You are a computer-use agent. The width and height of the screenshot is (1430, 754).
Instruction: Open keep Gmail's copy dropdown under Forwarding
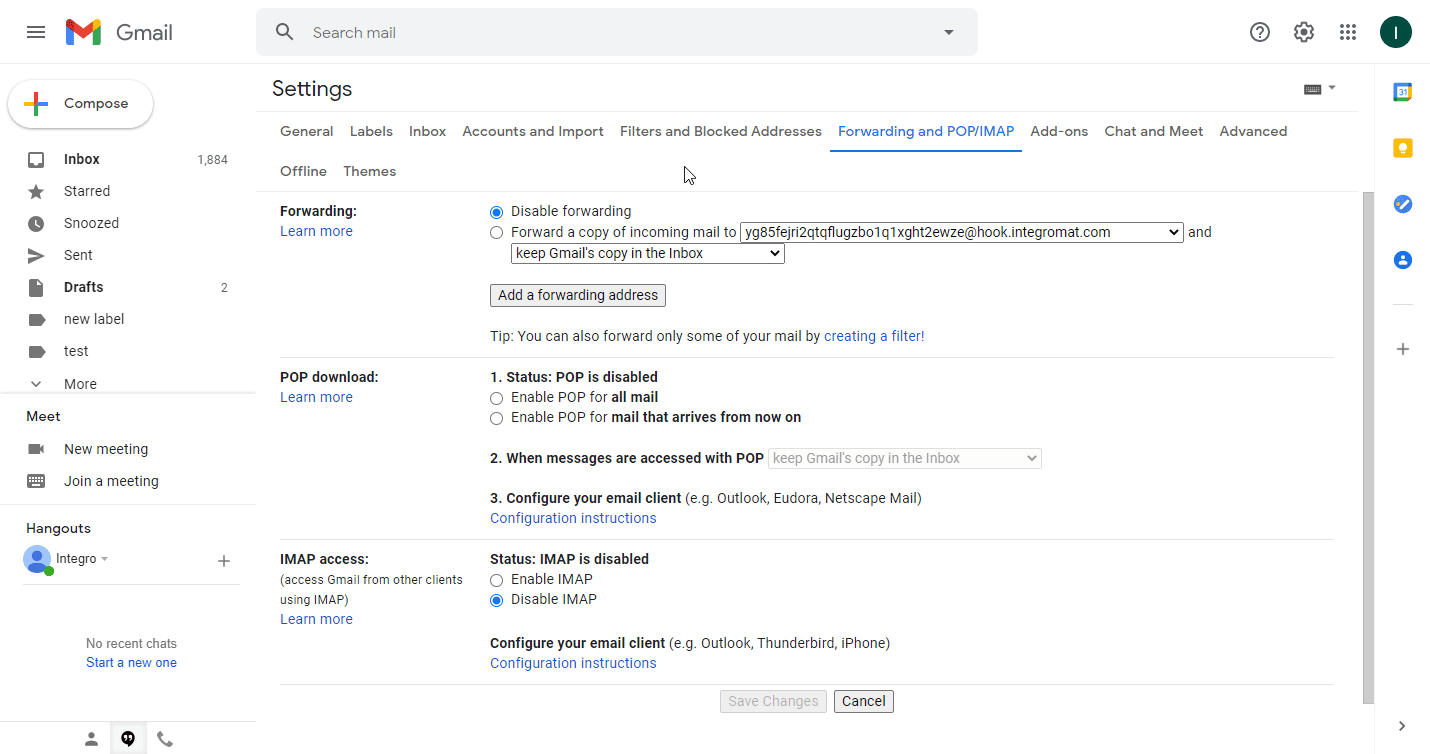click(x=647, y=254)
